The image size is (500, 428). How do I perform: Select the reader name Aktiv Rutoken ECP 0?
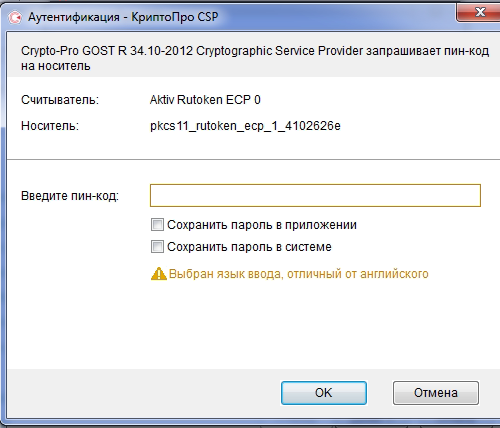coord(205,100)
